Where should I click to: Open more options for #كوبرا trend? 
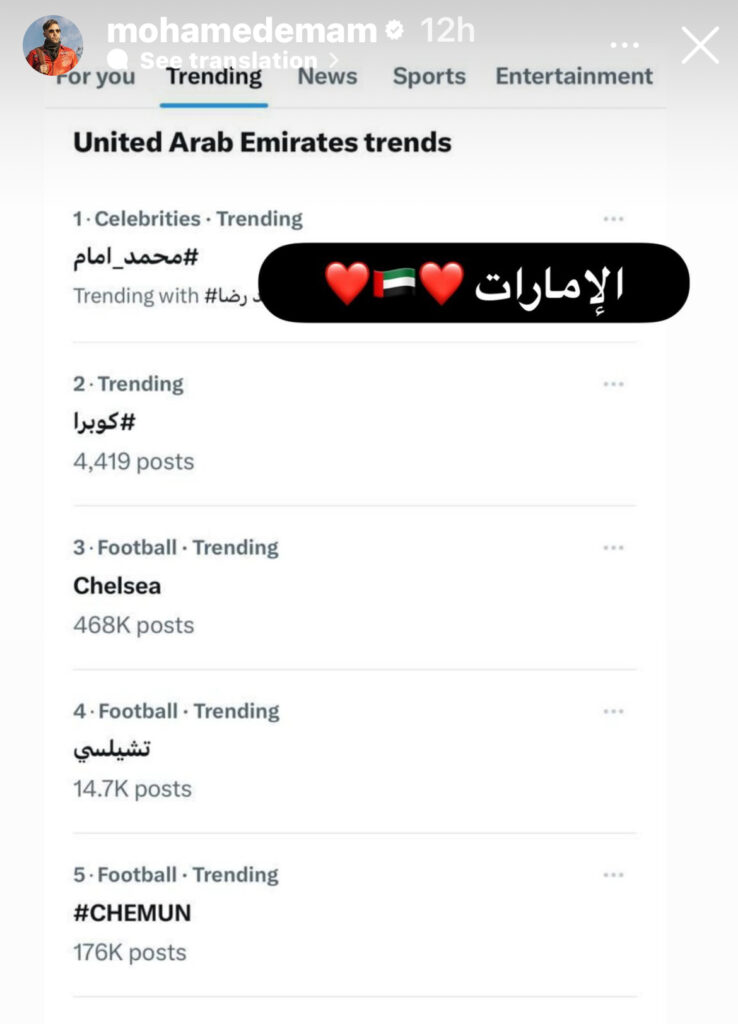click(613, 384)
